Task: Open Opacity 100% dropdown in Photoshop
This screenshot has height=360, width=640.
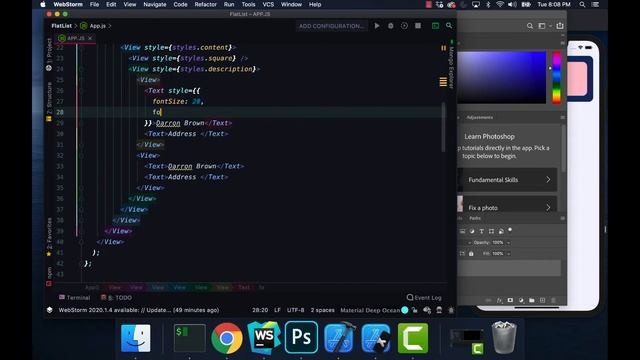Action: (509, 242)
